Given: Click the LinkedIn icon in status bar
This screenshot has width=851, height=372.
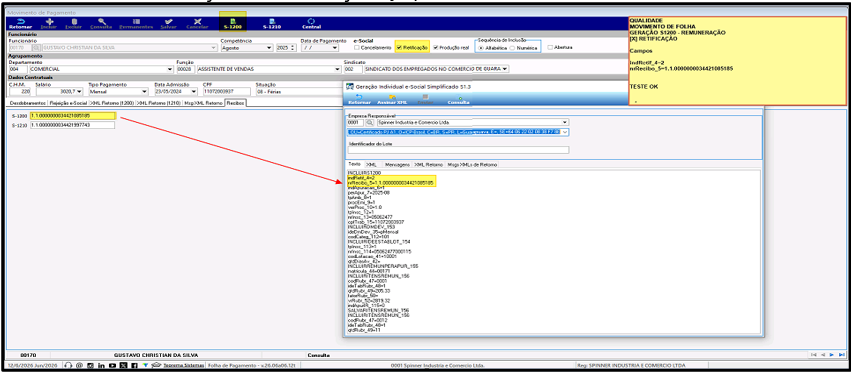Looking at the screenshot, I should pyautogui.click(x=101, y=365).
